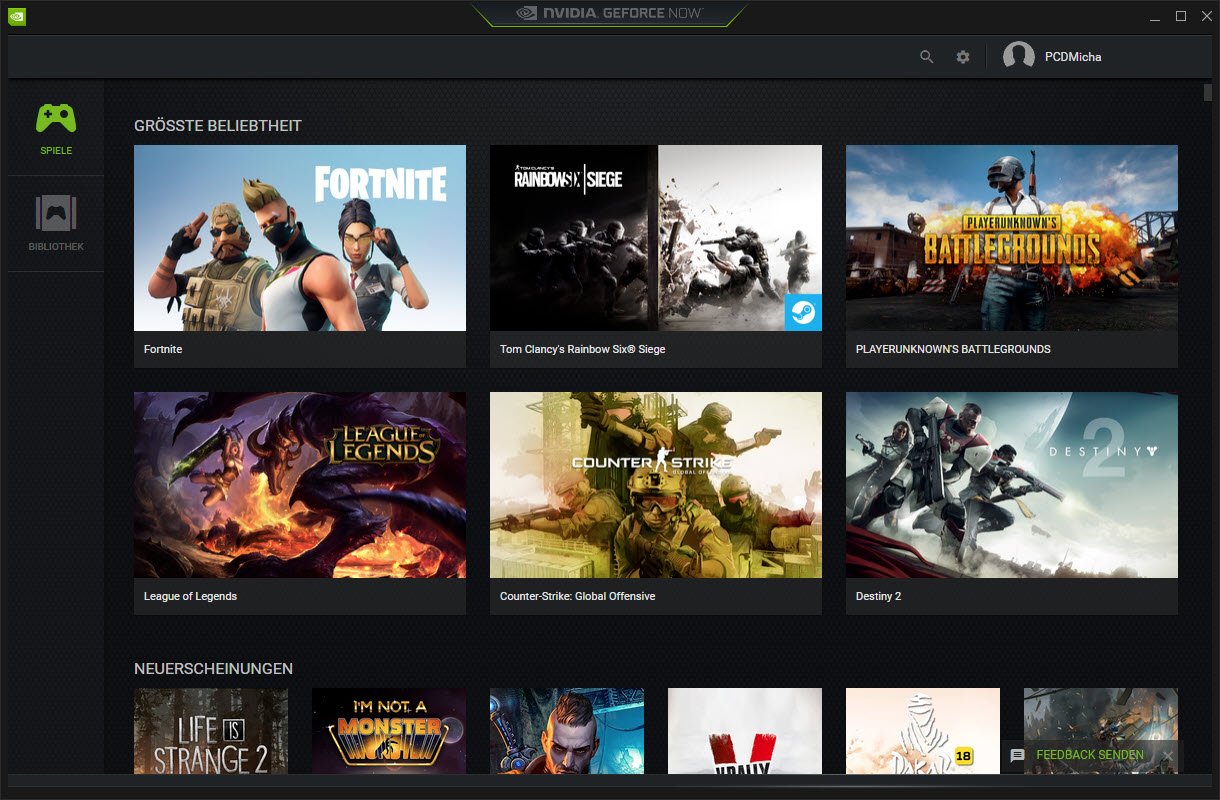Click the vertical scrollbar thumb

pos(1208,93)
